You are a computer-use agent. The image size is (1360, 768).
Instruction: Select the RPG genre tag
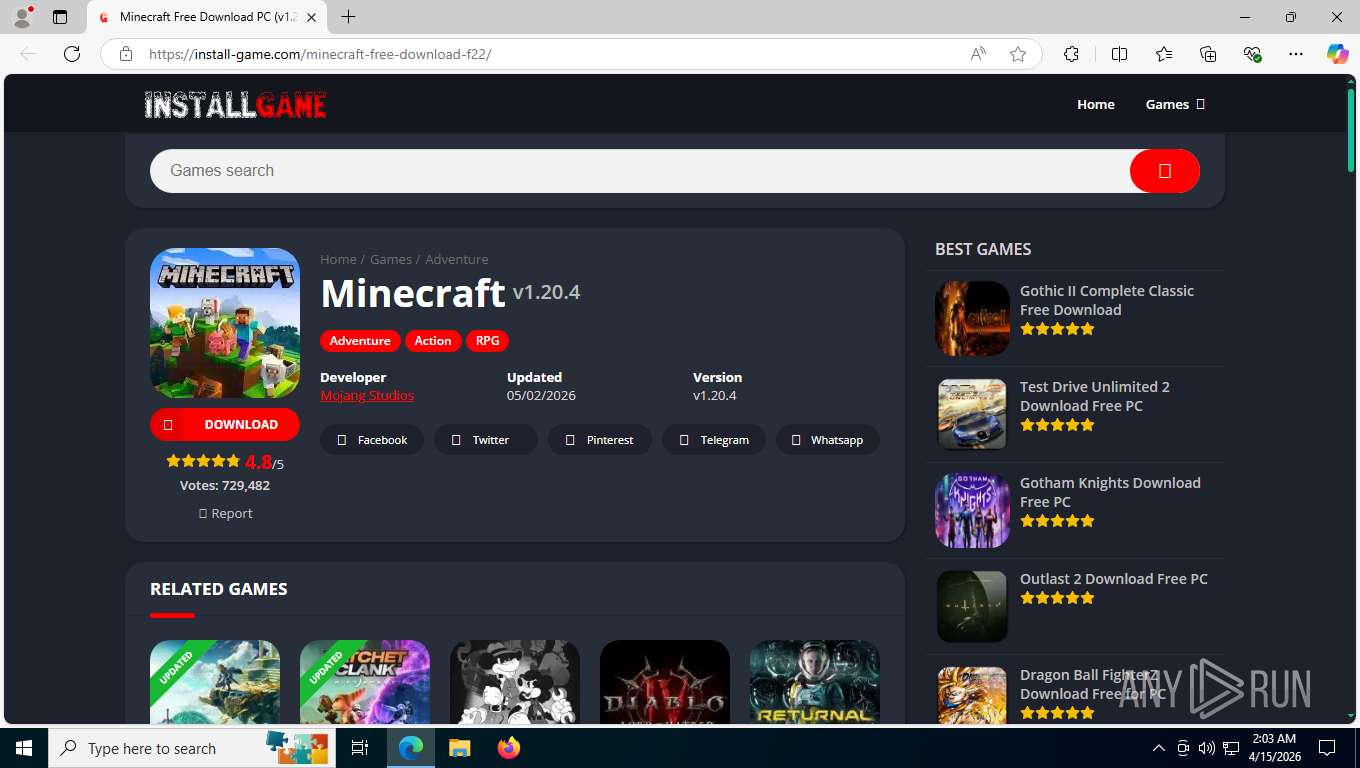click(x=487, y=341)
